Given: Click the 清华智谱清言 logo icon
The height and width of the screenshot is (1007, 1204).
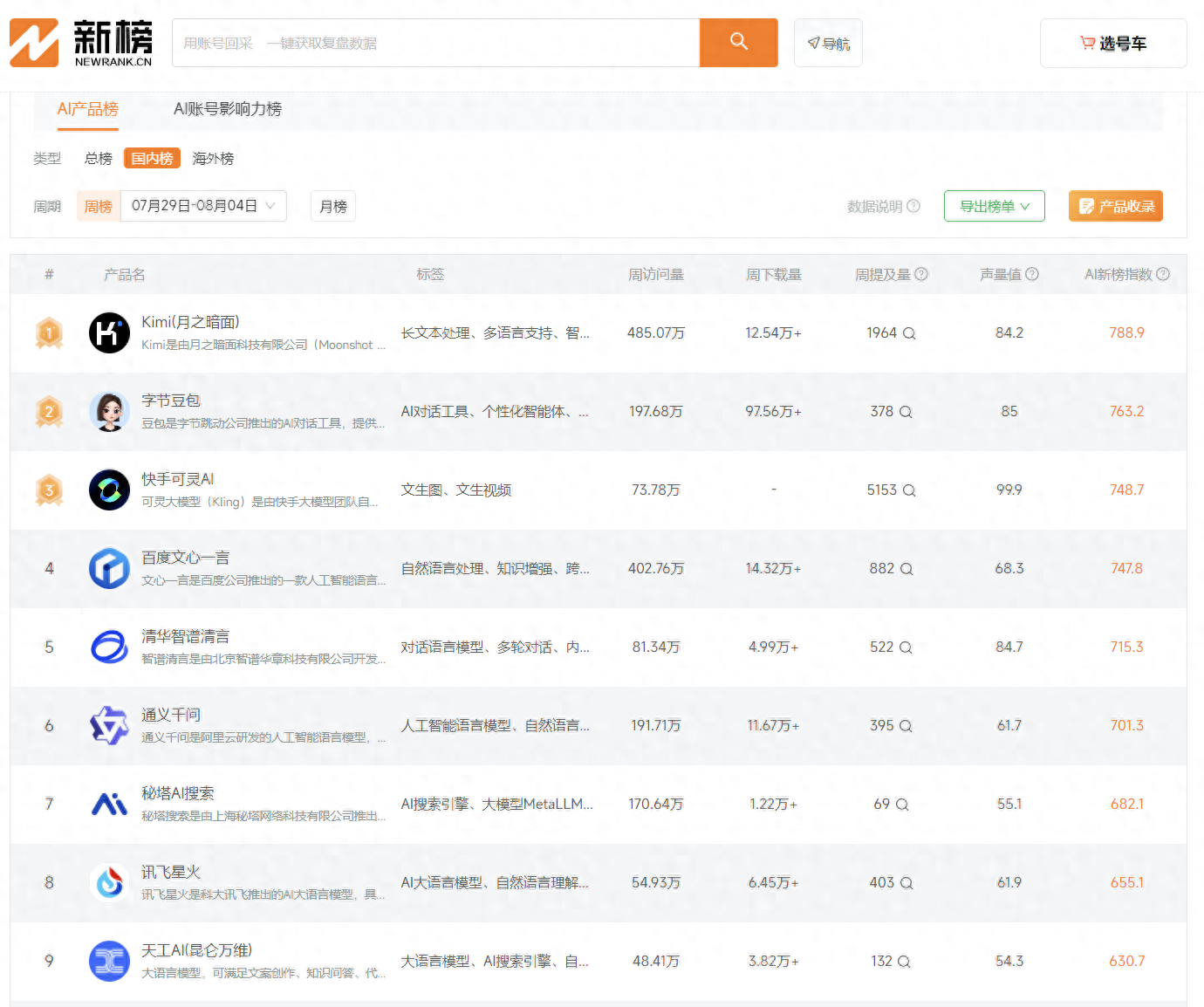Looking at the screenshot, I should click(x=110, y=647).
